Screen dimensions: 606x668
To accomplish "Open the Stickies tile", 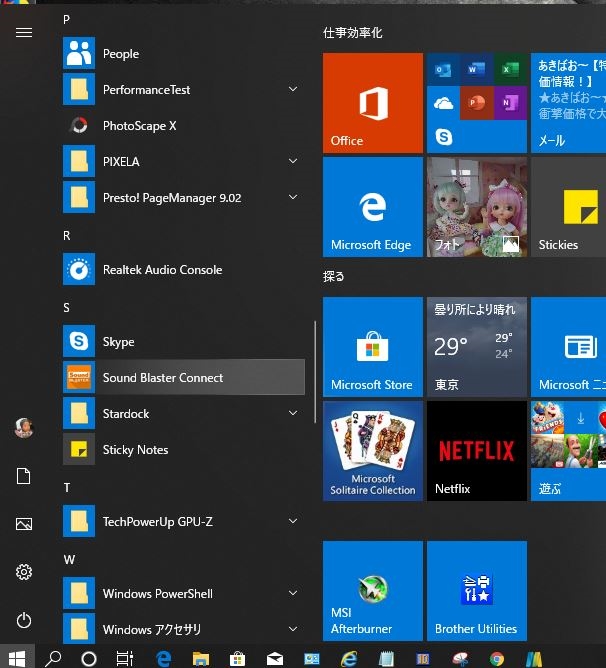I will pos(568,207).
